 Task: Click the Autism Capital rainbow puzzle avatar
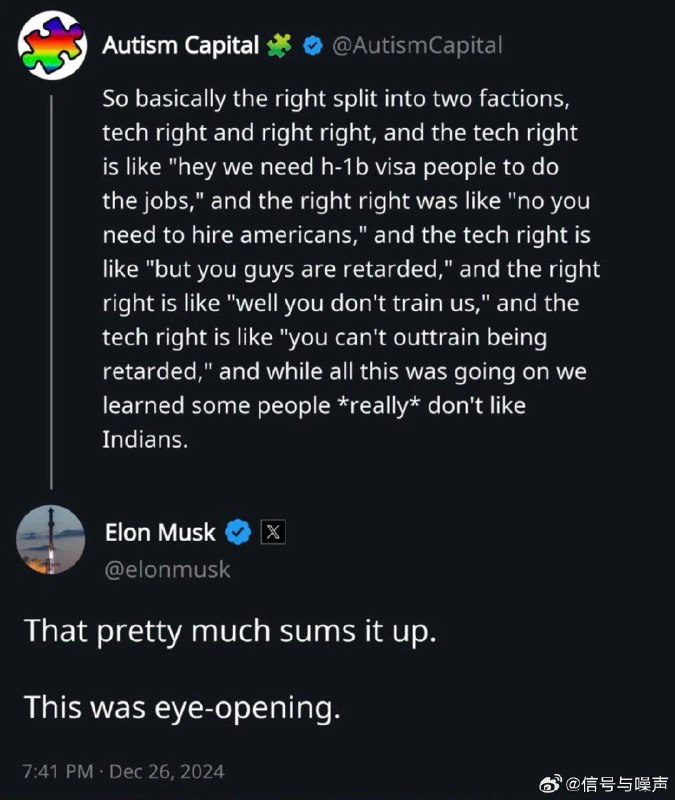(51, 46)
